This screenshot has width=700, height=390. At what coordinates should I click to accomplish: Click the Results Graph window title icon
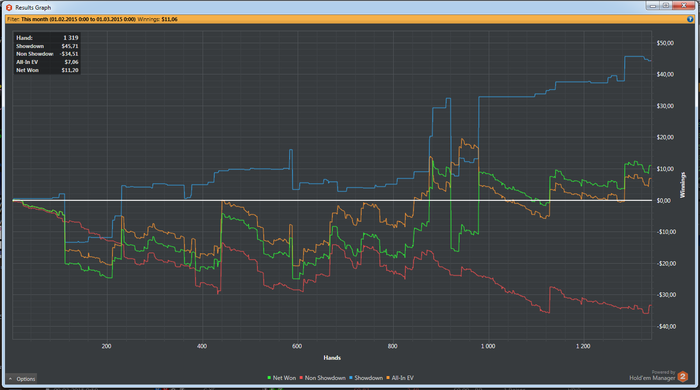pos(8,7)
